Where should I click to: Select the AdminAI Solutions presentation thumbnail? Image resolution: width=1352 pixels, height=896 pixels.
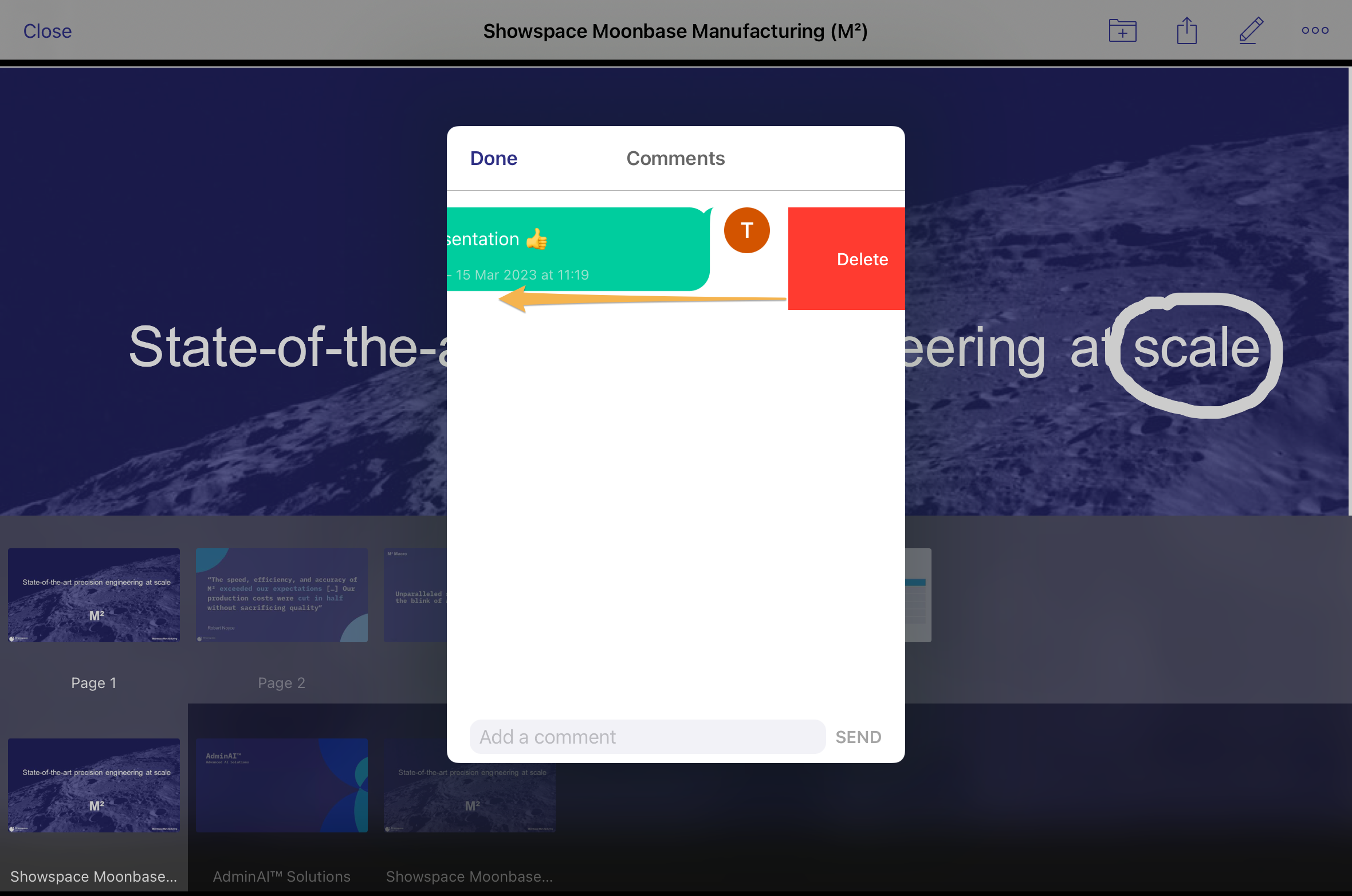click(282, 785)
